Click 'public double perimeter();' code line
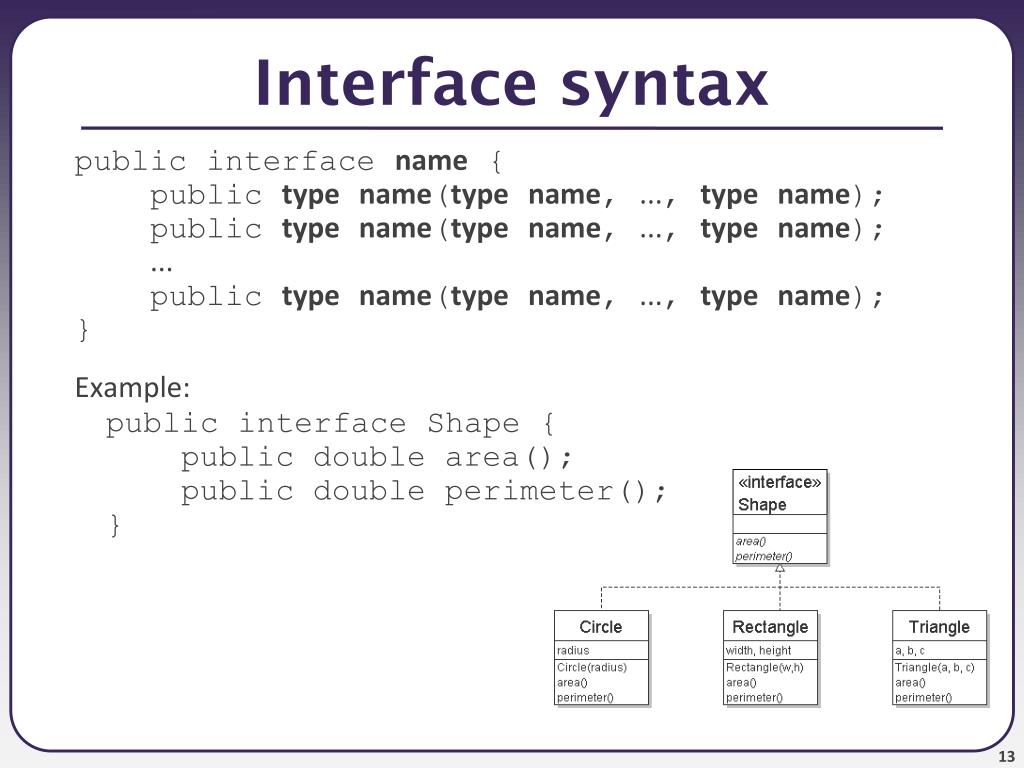 tap(423, 491)
